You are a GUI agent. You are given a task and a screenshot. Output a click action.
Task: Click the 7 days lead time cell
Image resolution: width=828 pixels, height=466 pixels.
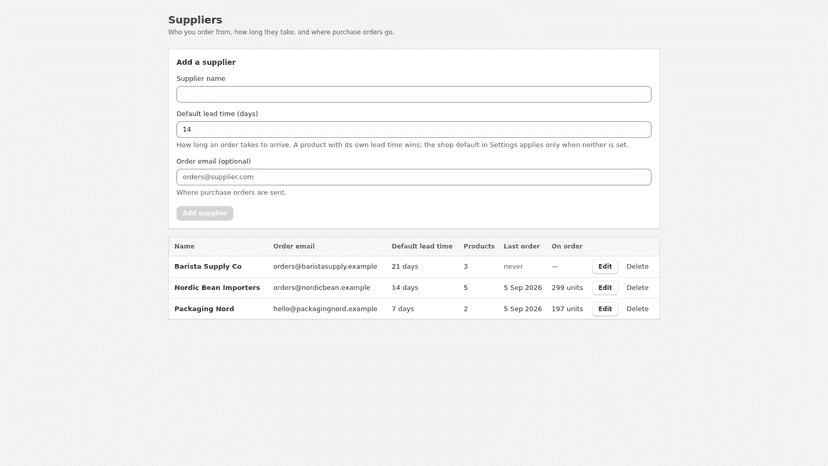tap(403, 309)
